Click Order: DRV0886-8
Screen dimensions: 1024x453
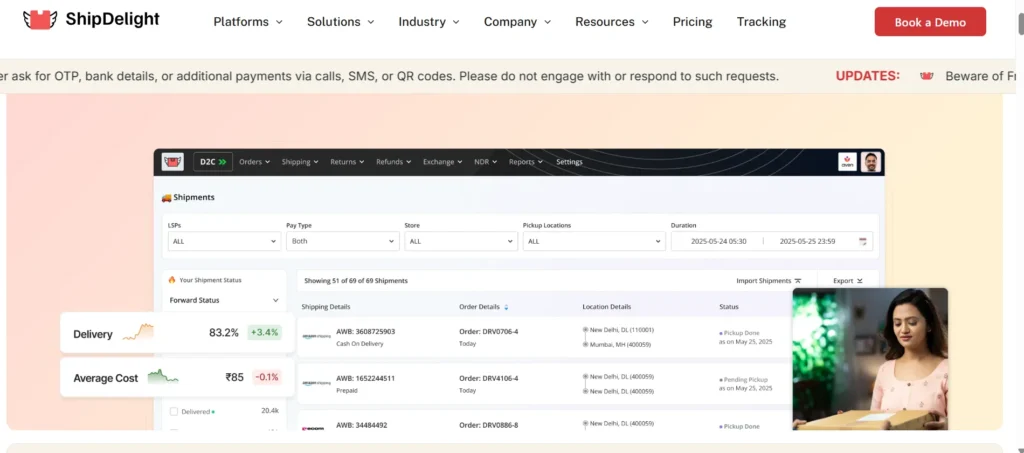[x=488, y=425]
